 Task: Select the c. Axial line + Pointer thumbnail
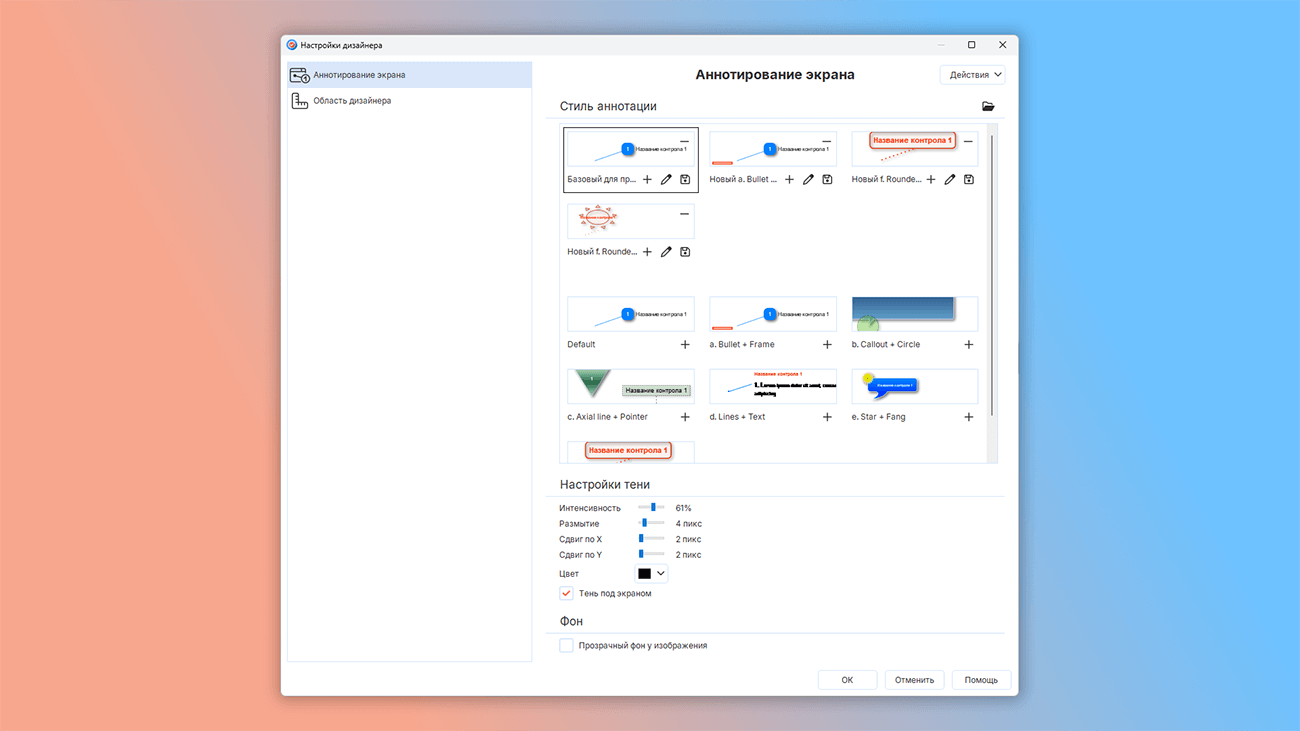[630, 386]
